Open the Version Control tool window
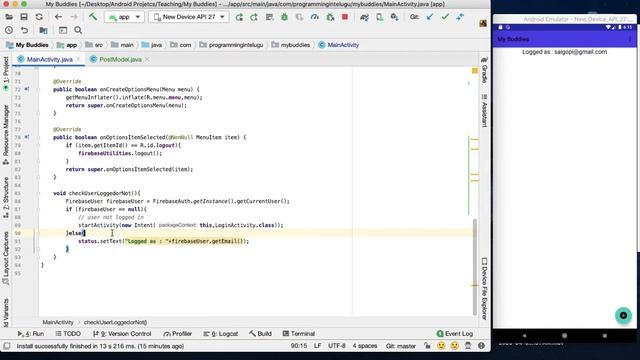Image resolution: width=640 pixels, height=360 pixels. coord(122,333)
